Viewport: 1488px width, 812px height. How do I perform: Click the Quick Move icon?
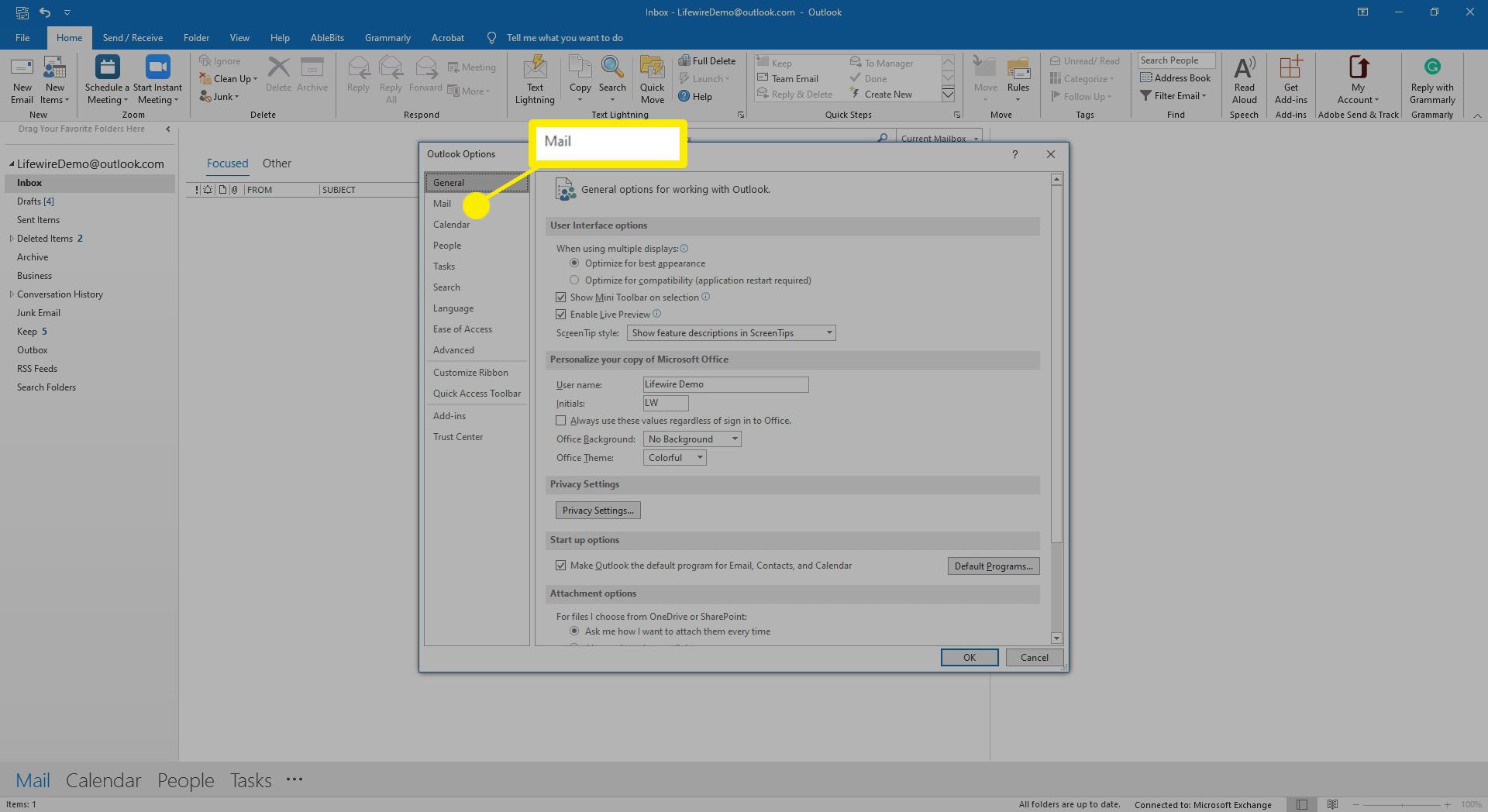pyautogui.click(x=652, y=68)
